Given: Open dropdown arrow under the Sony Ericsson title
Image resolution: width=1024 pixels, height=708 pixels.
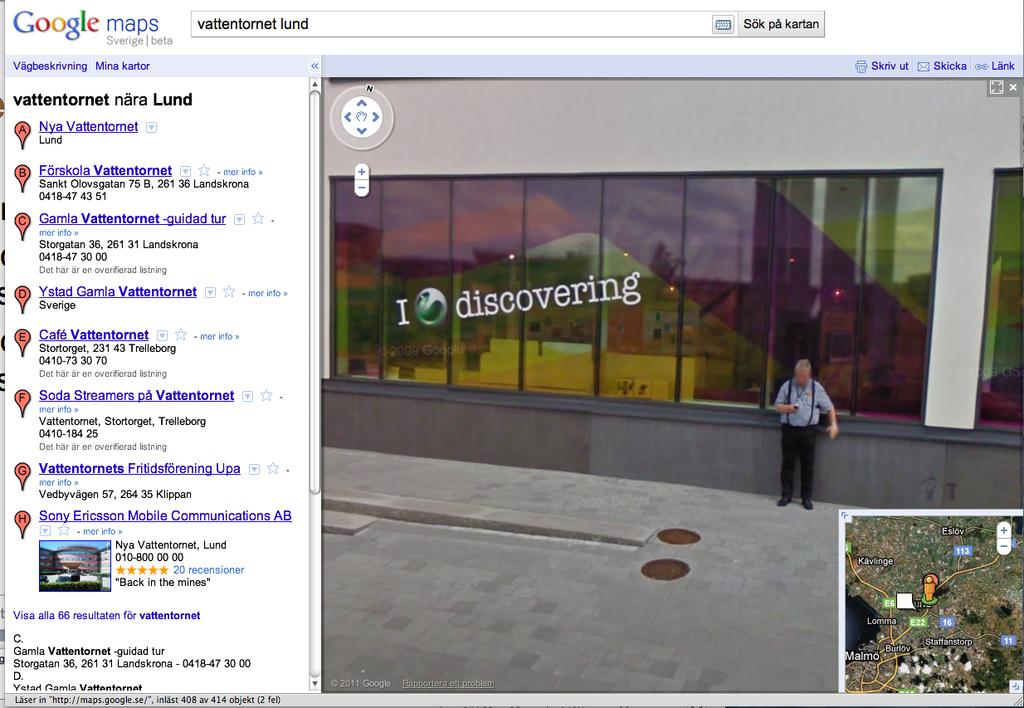Looking at the screenshot, I should click(45, 530).
